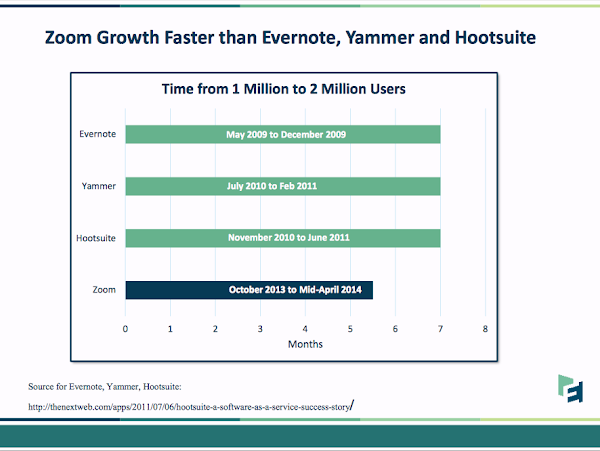Click the Yammer axis label

tap(99, 186)
